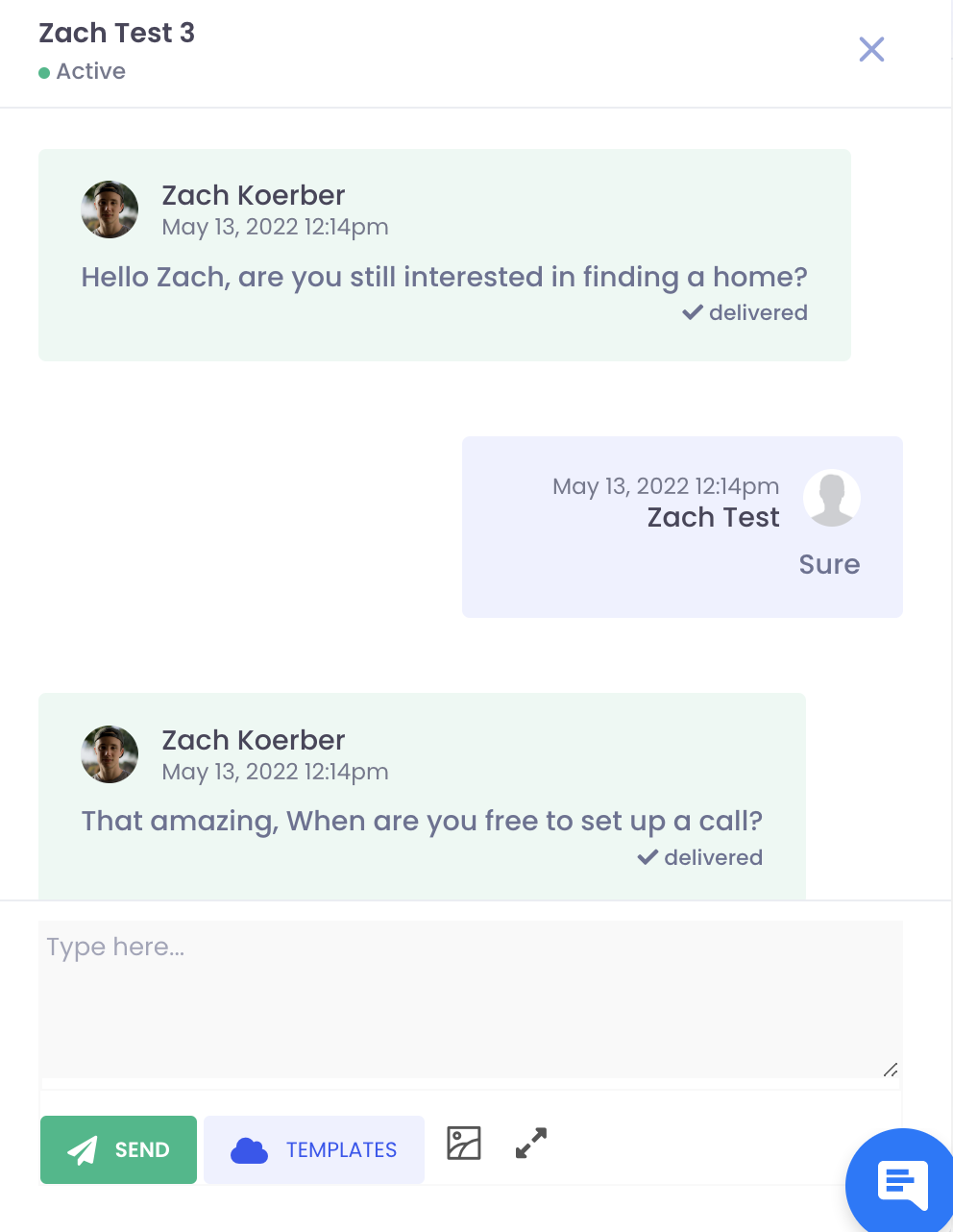The width and height of the screenshot is (953, 1232).
Task: Open the Templates cloud button
Action: pyautogui.click(x=314, y=1149)
